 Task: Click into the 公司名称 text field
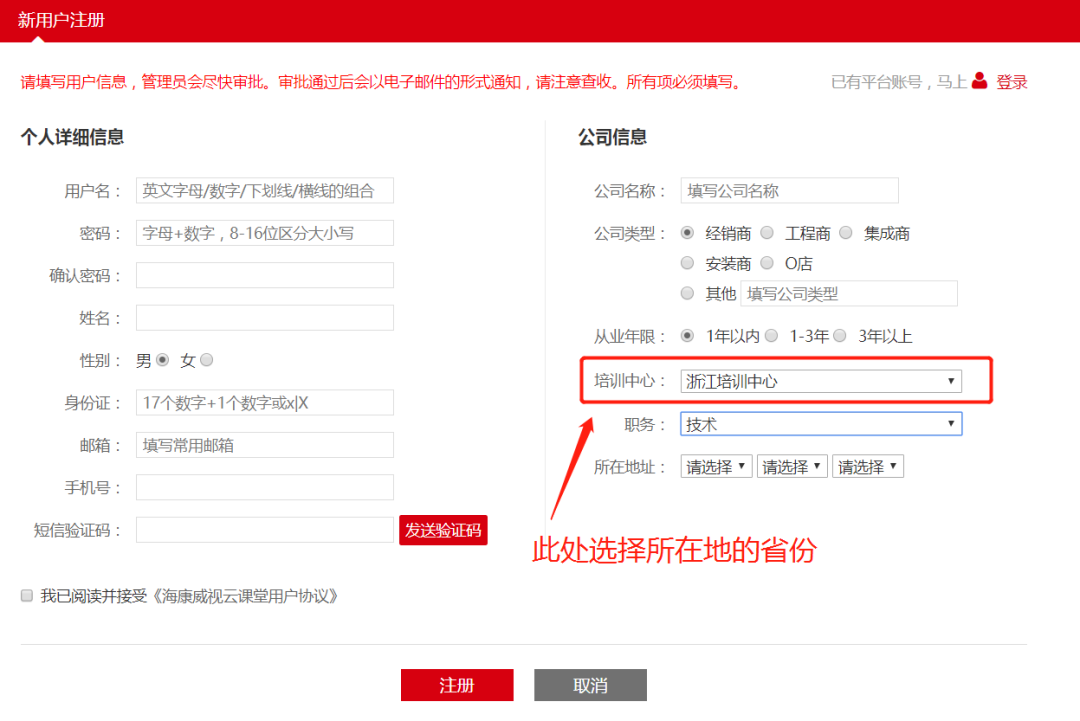pos(789,191)
